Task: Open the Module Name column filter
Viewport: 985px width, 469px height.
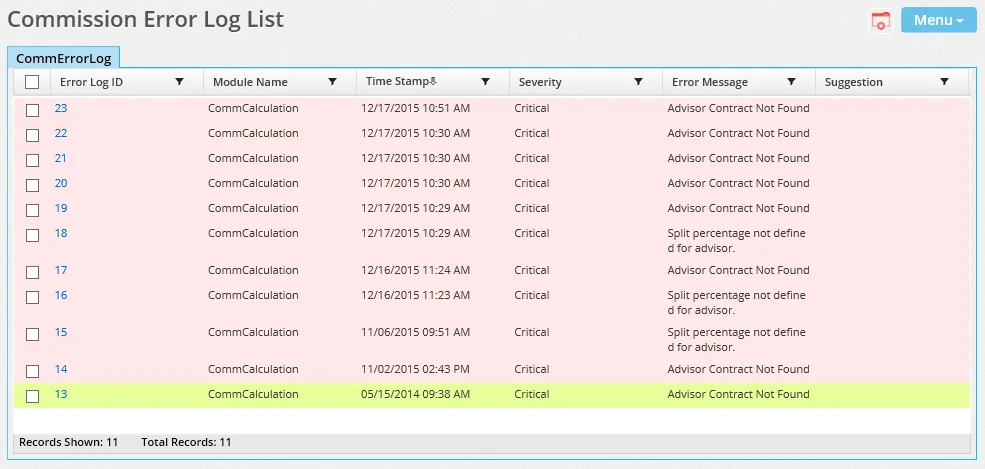Action: pyautogui.click(x=333, y=82)
